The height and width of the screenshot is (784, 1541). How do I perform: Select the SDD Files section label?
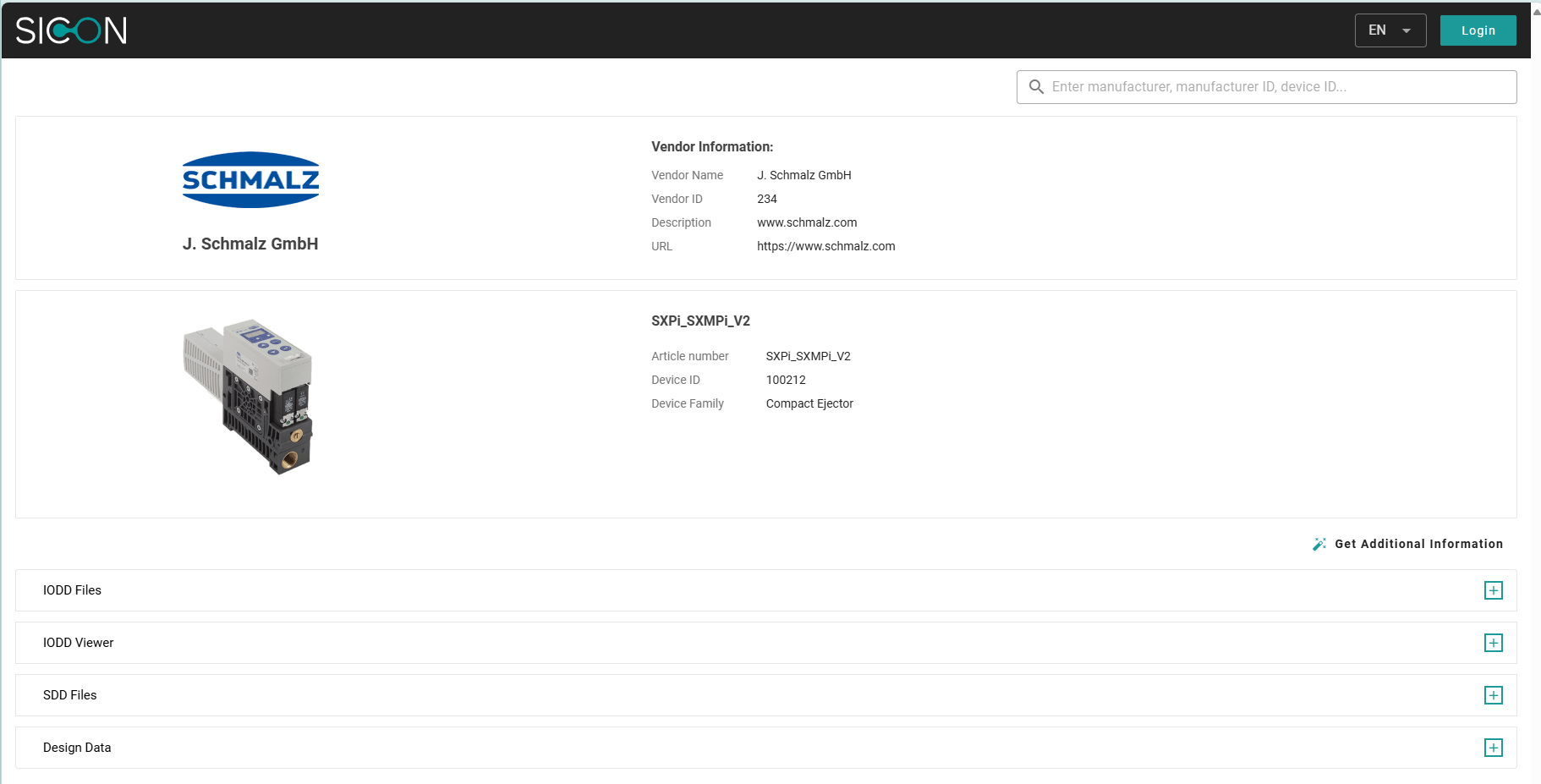69,695
